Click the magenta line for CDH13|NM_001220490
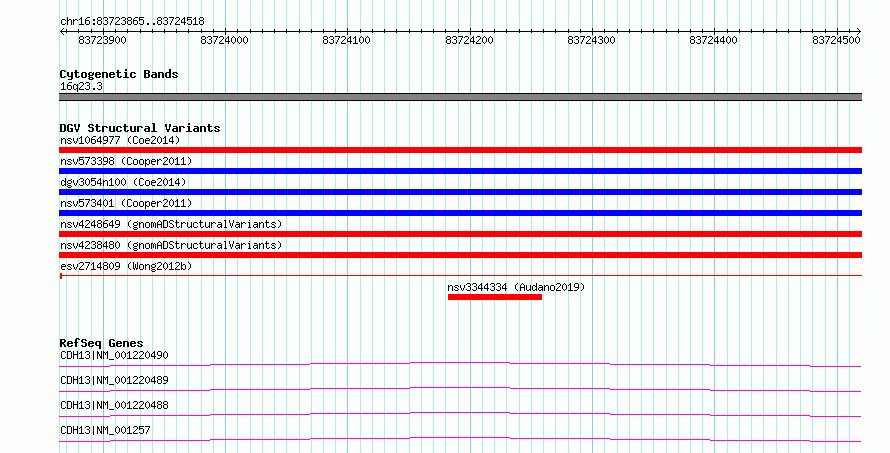Image resolution: width=890 pixels, height=453 pixels. pos(460,364)
